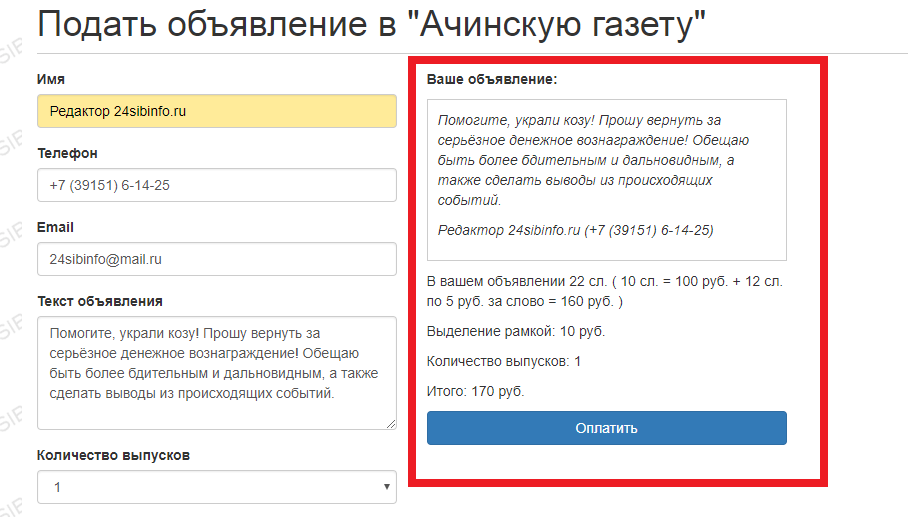Click the 'Итого: 170 руб.' text
Viewport: 908px width, 517px height.
tap(475, 391)
